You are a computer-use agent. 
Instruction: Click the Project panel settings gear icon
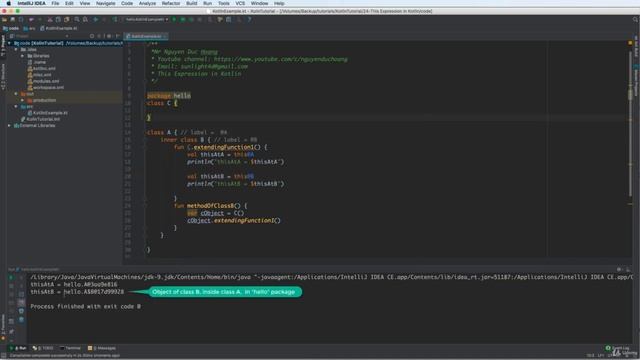point(109,36)
